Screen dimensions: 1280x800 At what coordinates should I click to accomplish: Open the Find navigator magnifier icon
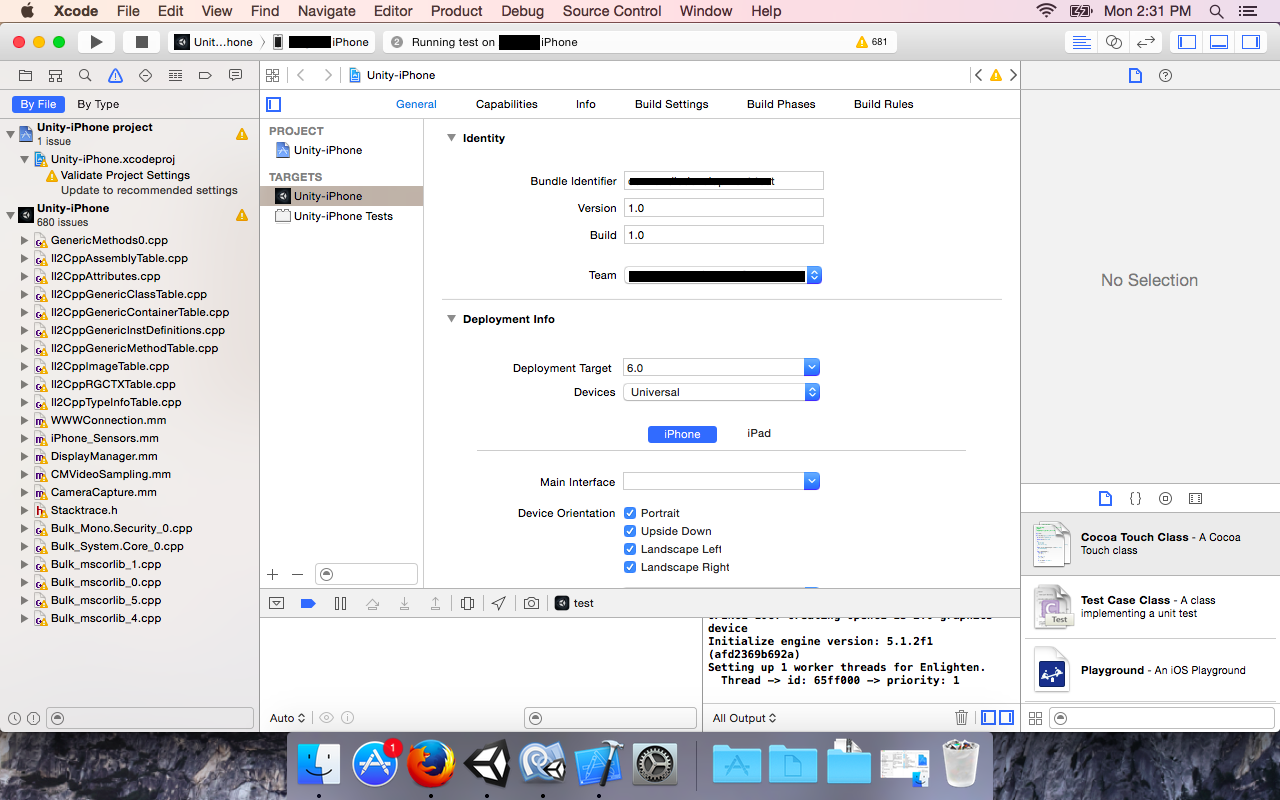point(85,75)
